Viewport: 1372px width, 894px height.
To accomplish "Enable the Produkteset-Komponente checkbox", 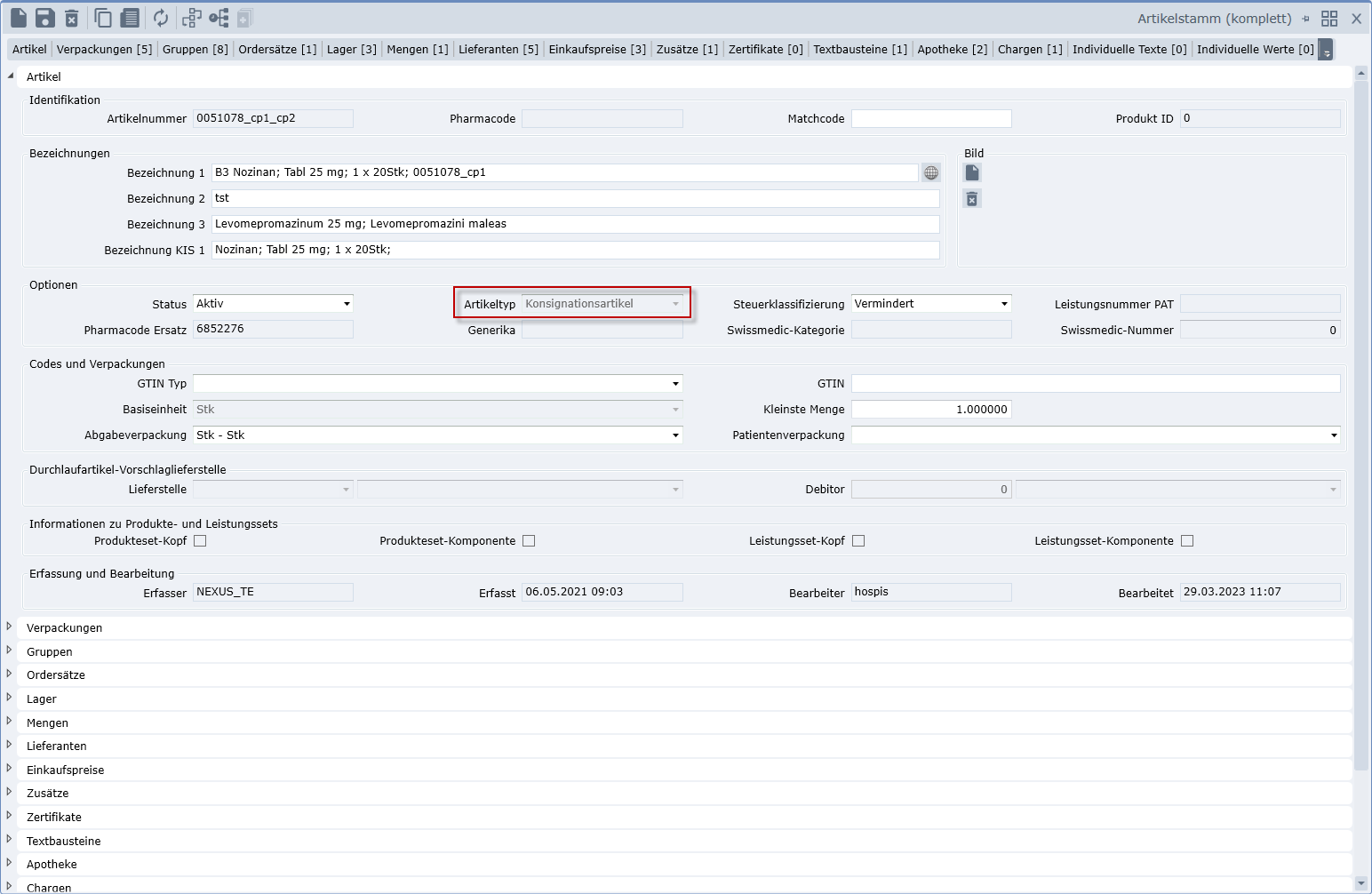I will click(x=529, y=541).
